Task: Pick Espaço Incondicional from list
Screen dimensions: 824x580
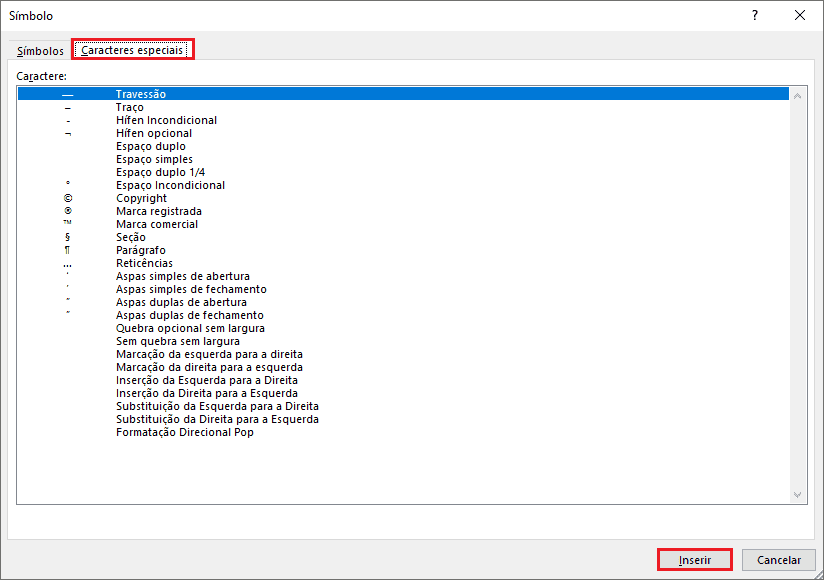Action: click(x=403, y=185)
